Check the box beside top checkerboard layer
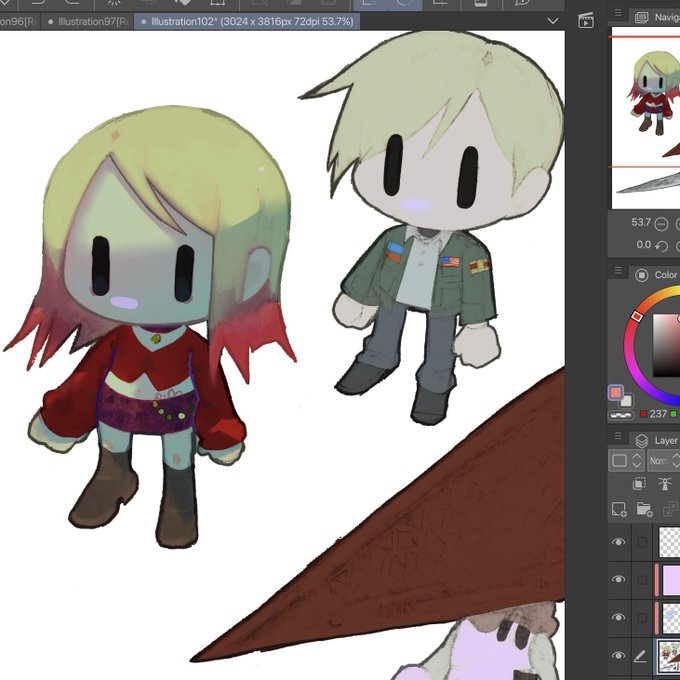Viewport: 680px width, 680px height. [x=642, y=542]
